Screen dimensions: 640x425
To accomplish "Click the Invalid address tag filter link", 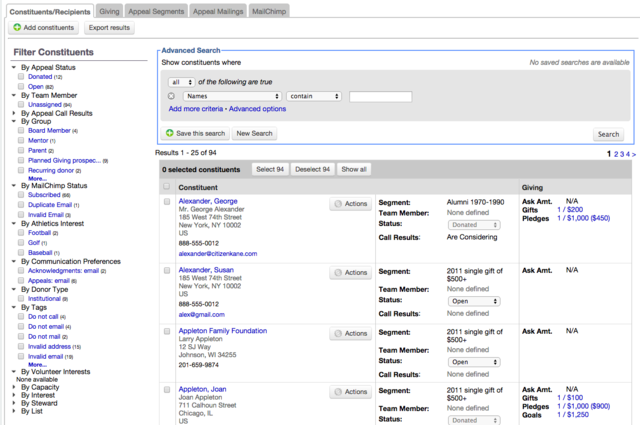I will [49, 347].
